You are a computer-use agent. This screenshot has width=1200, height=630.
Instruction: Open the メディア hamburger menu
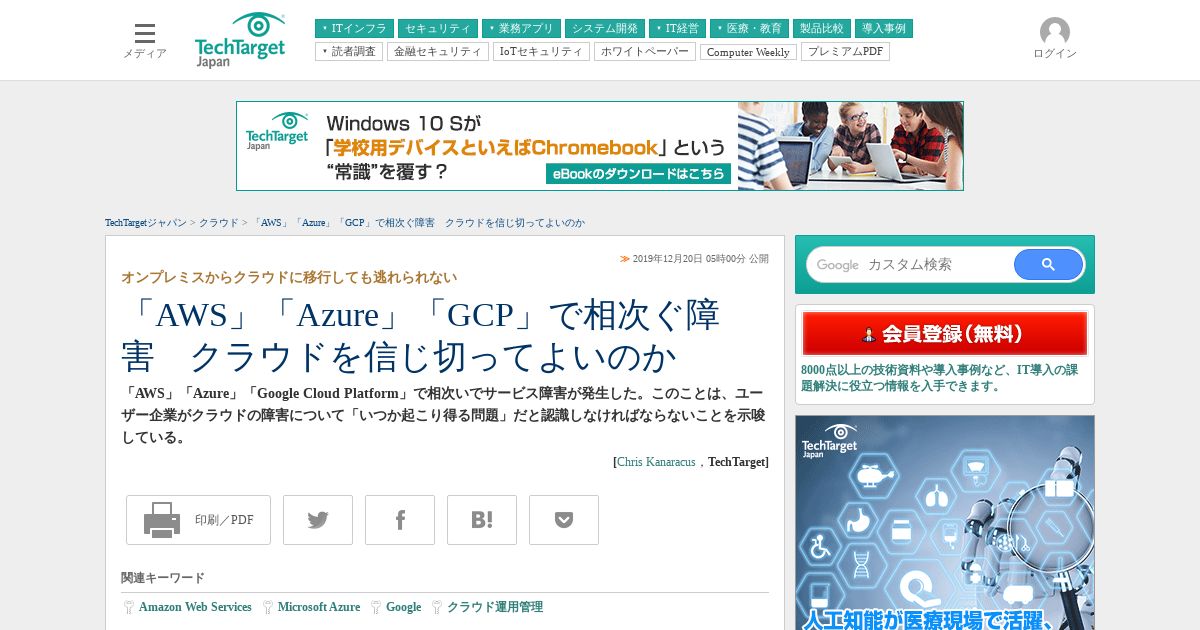pyautogui.click(x=145, y=41)
